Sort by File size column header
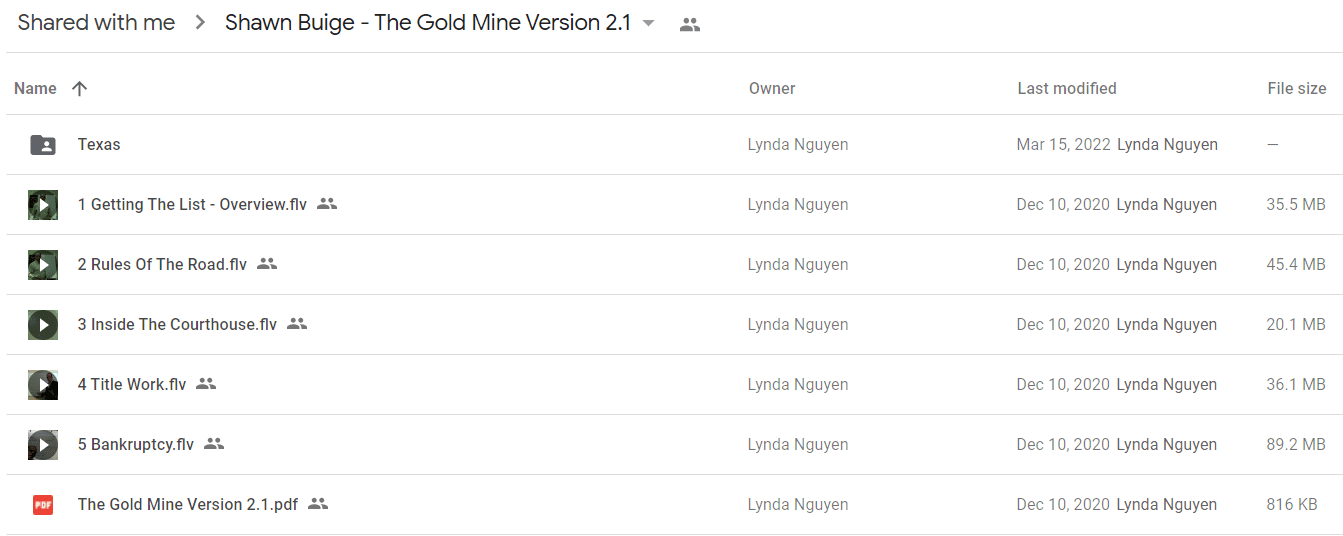 [1297, 88]
